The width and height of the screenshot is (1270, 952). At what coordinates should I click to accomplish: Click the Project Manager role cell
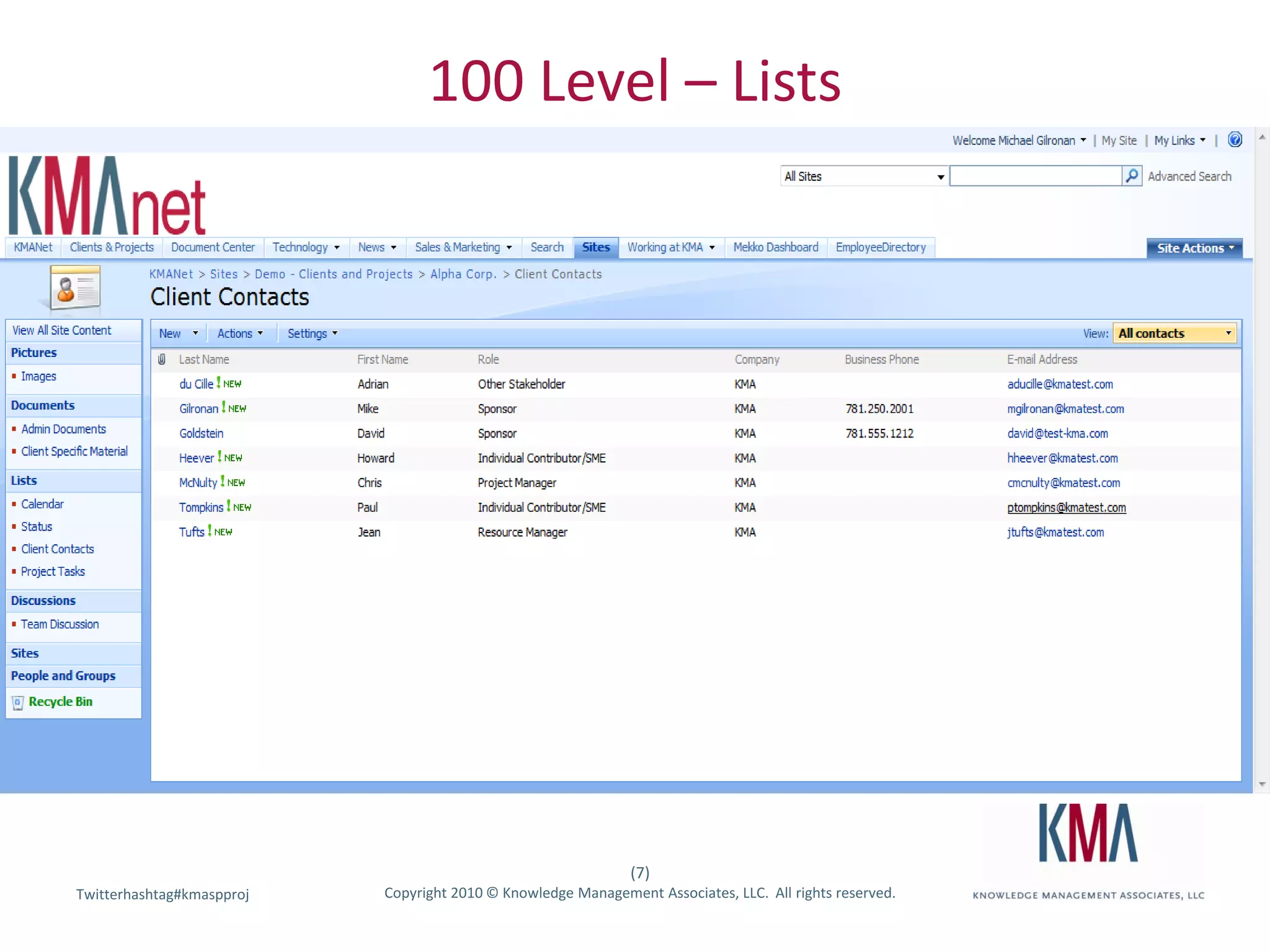517,483
